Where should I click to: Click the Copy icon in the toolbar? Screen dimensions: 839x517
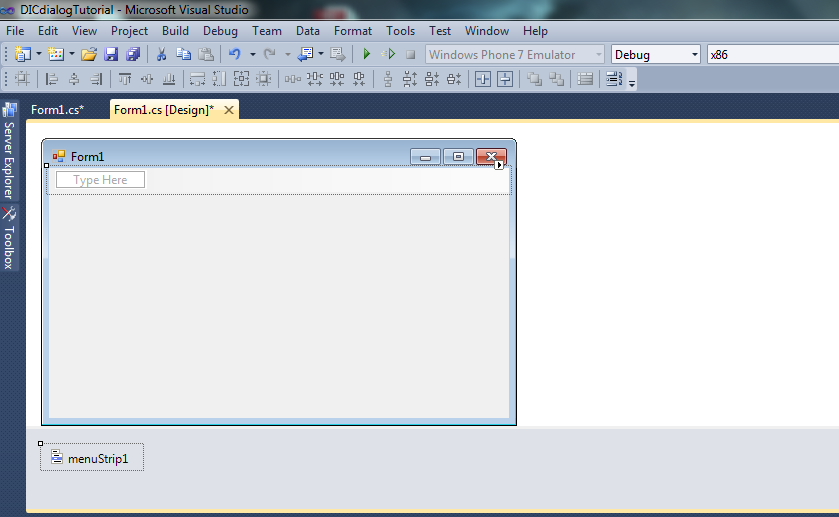point(184,54)
